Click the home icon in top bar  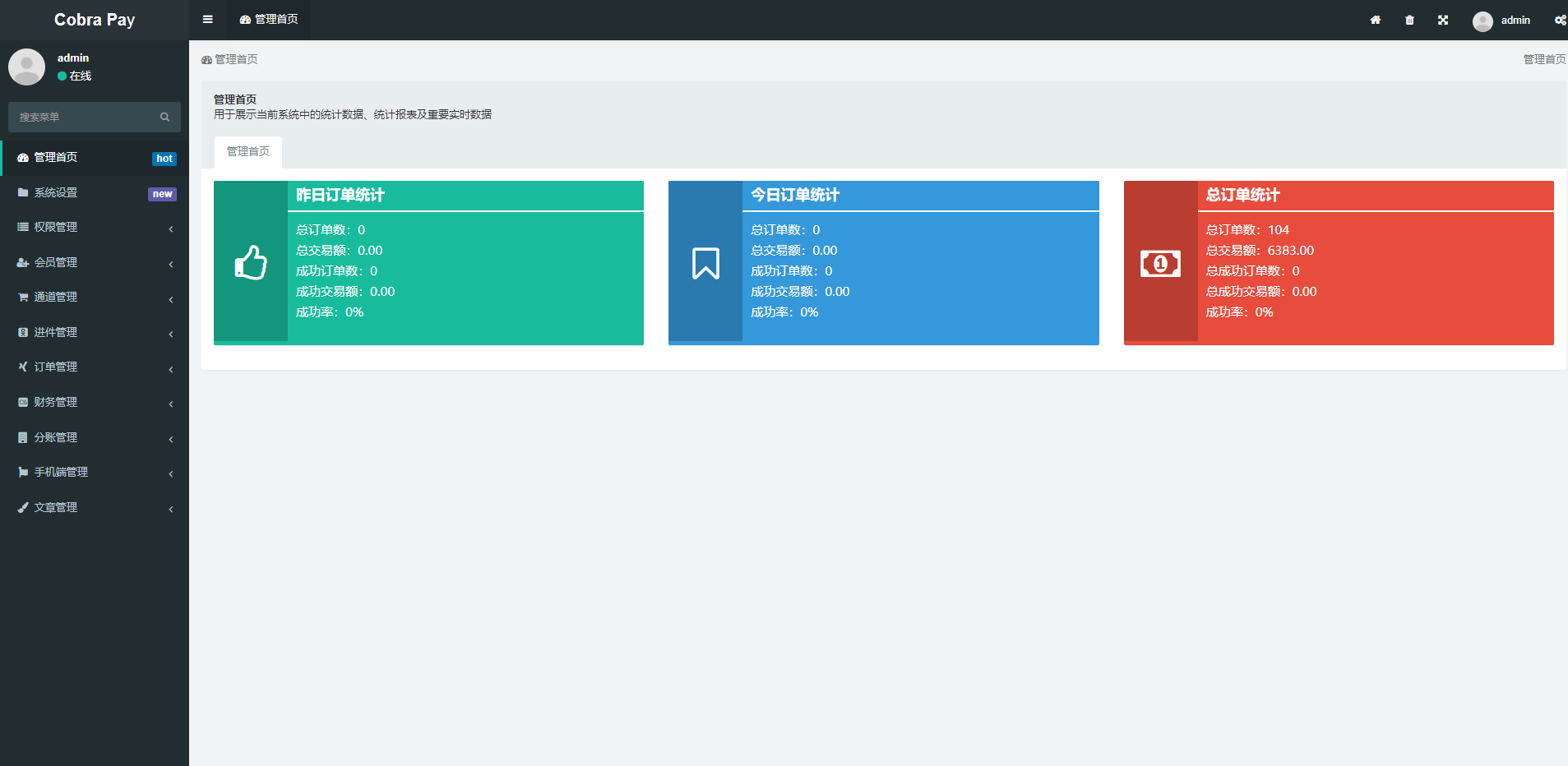click(x=1375, y=20)
